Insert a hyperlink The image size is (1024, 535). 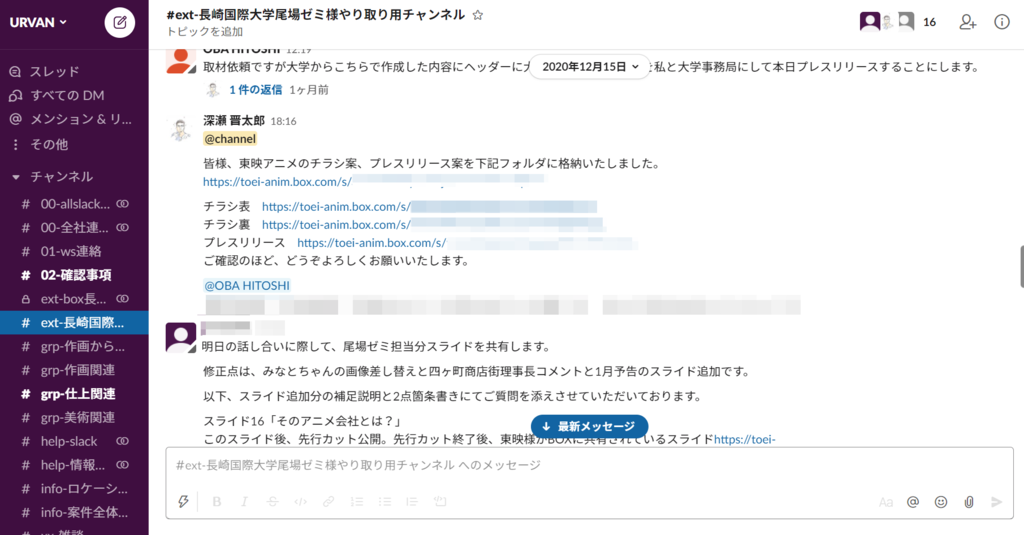(328, 501)
